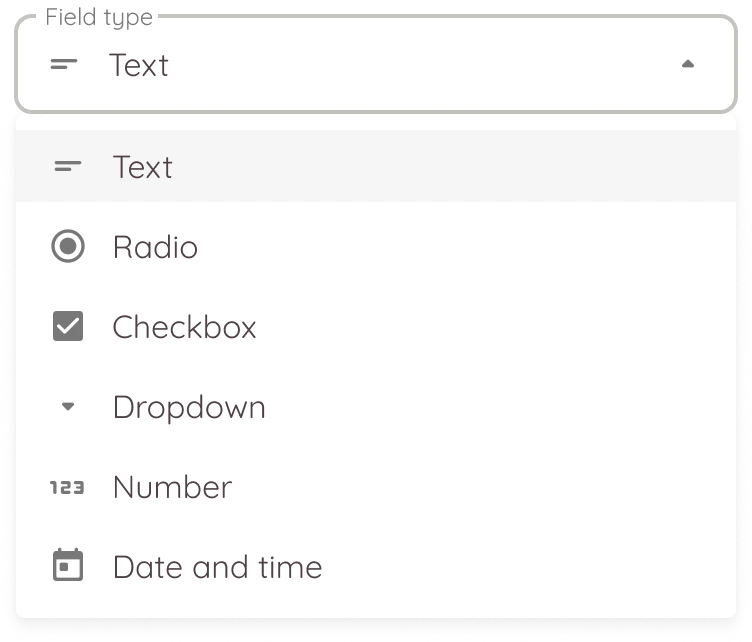Choose the "Checkbox" field type option
Screen dimensions: 752x642
click(x=184, y=327)
